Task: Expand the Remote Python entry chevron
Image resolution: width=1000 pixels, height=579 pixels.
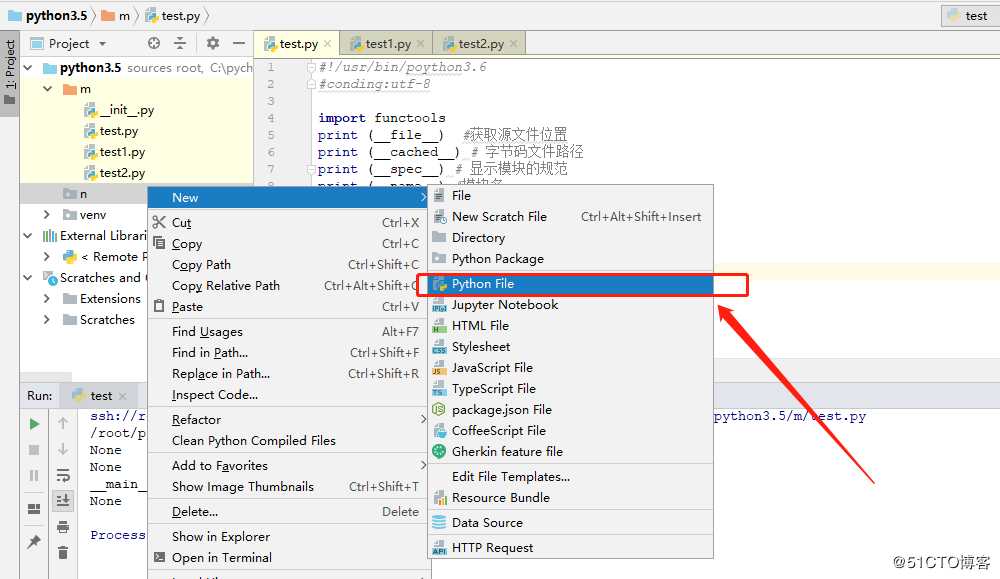Action: [x=47, y=256]
